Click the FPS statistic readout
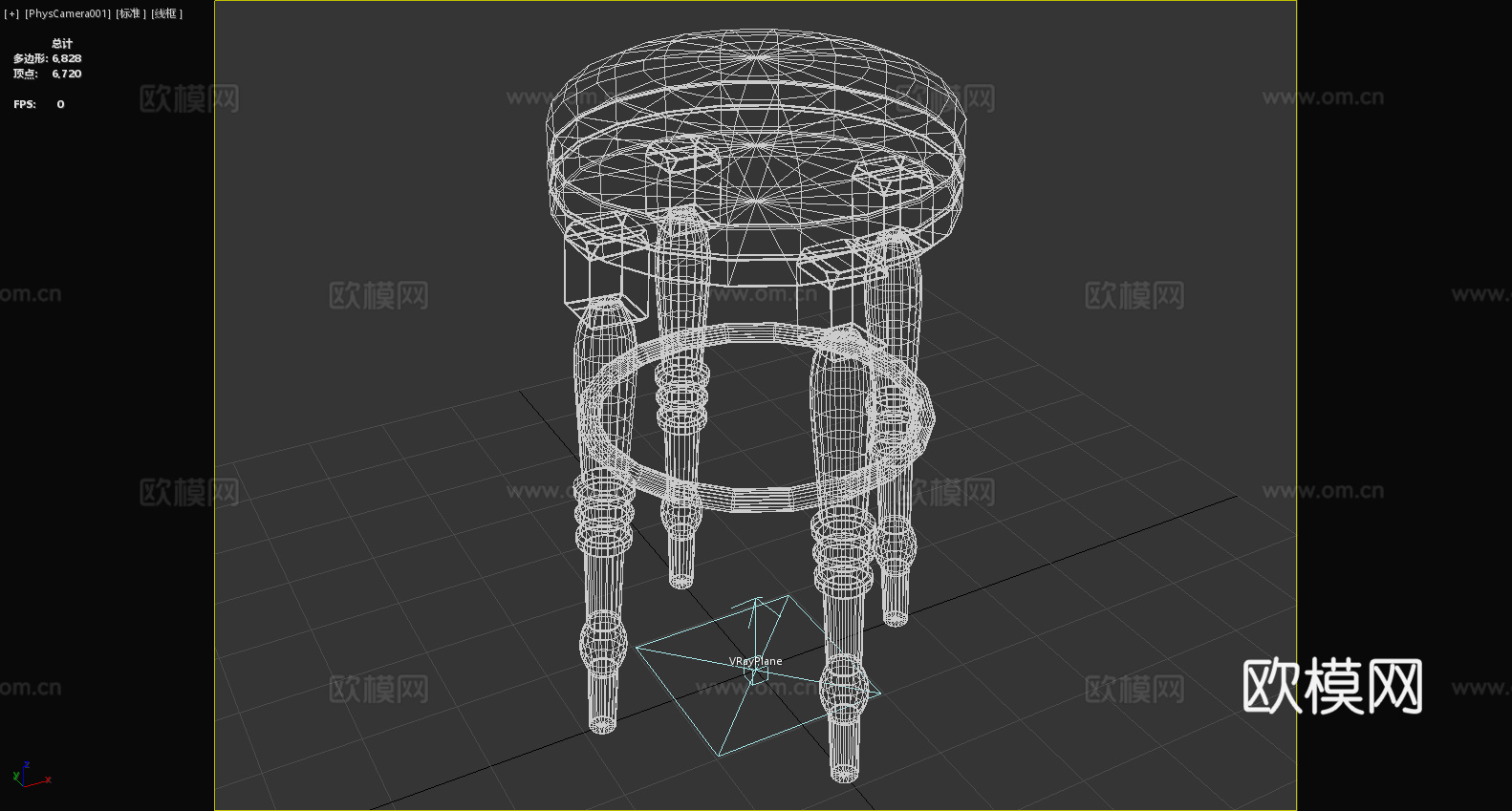1512x811 pixels. pos(39,104)
